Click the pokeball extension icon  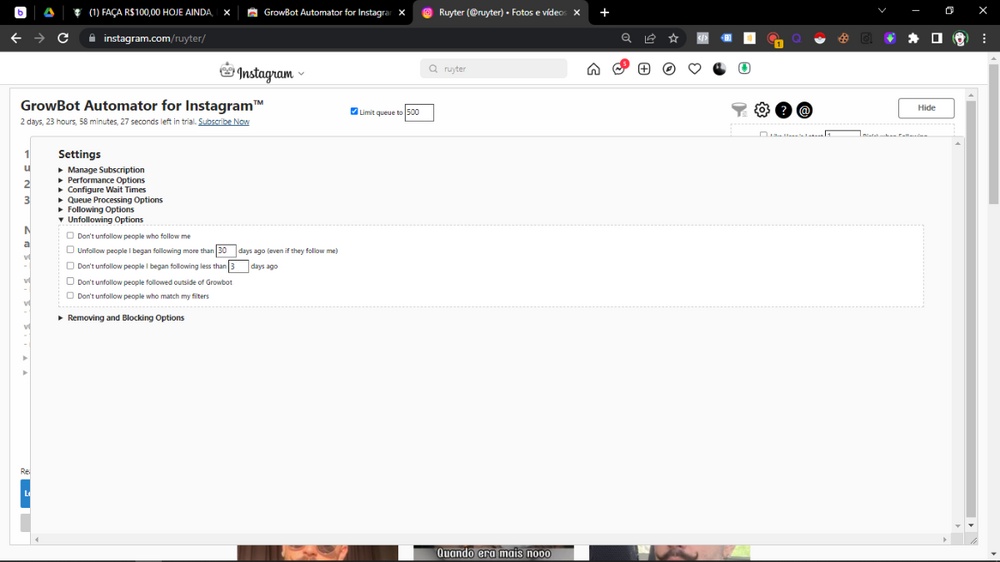[x=820, y=38]
